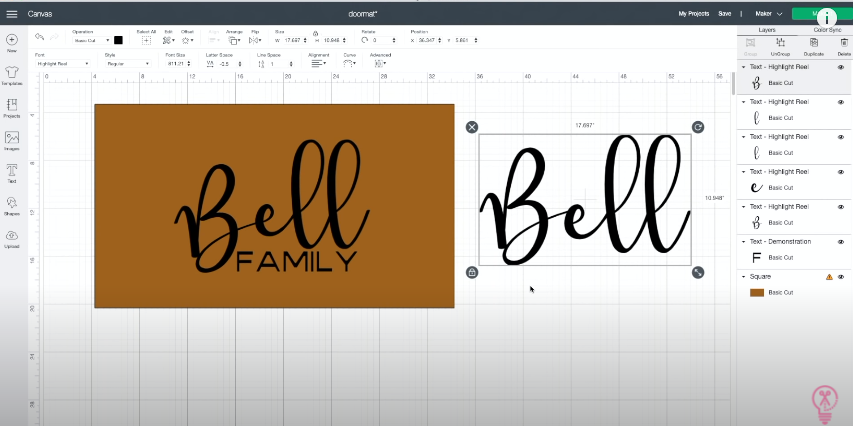This screenshot has height=426, width=853.
Task: Click the black operation color swatch
Action: (x=118, y=40)
